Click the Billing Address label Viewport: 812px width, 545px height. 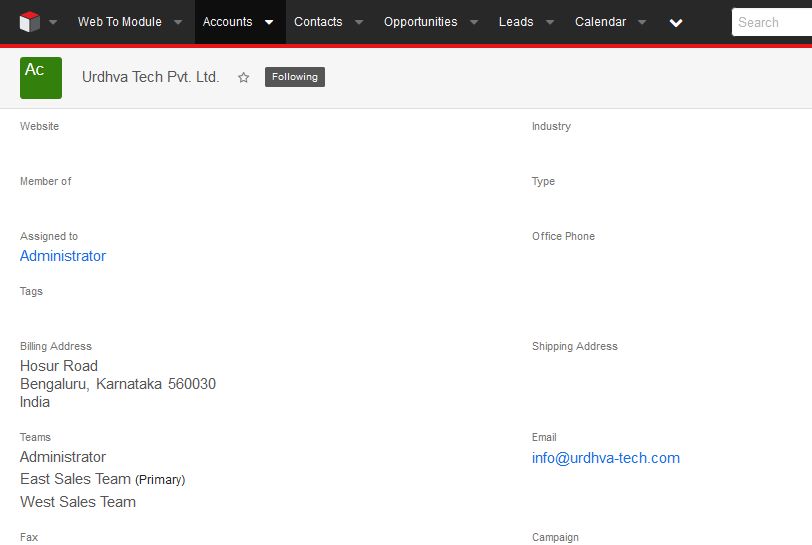(56, 346)
